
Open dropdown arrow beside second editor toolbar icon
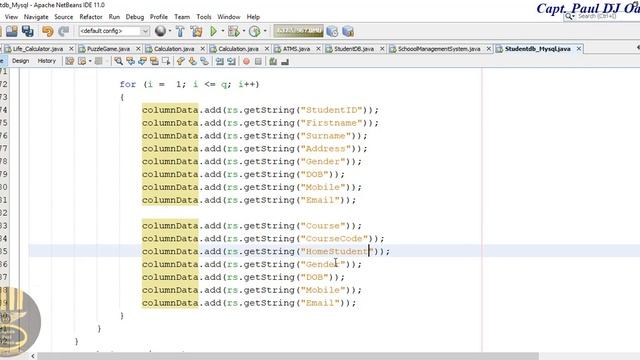pyautogui.click(x=90, y=61)
